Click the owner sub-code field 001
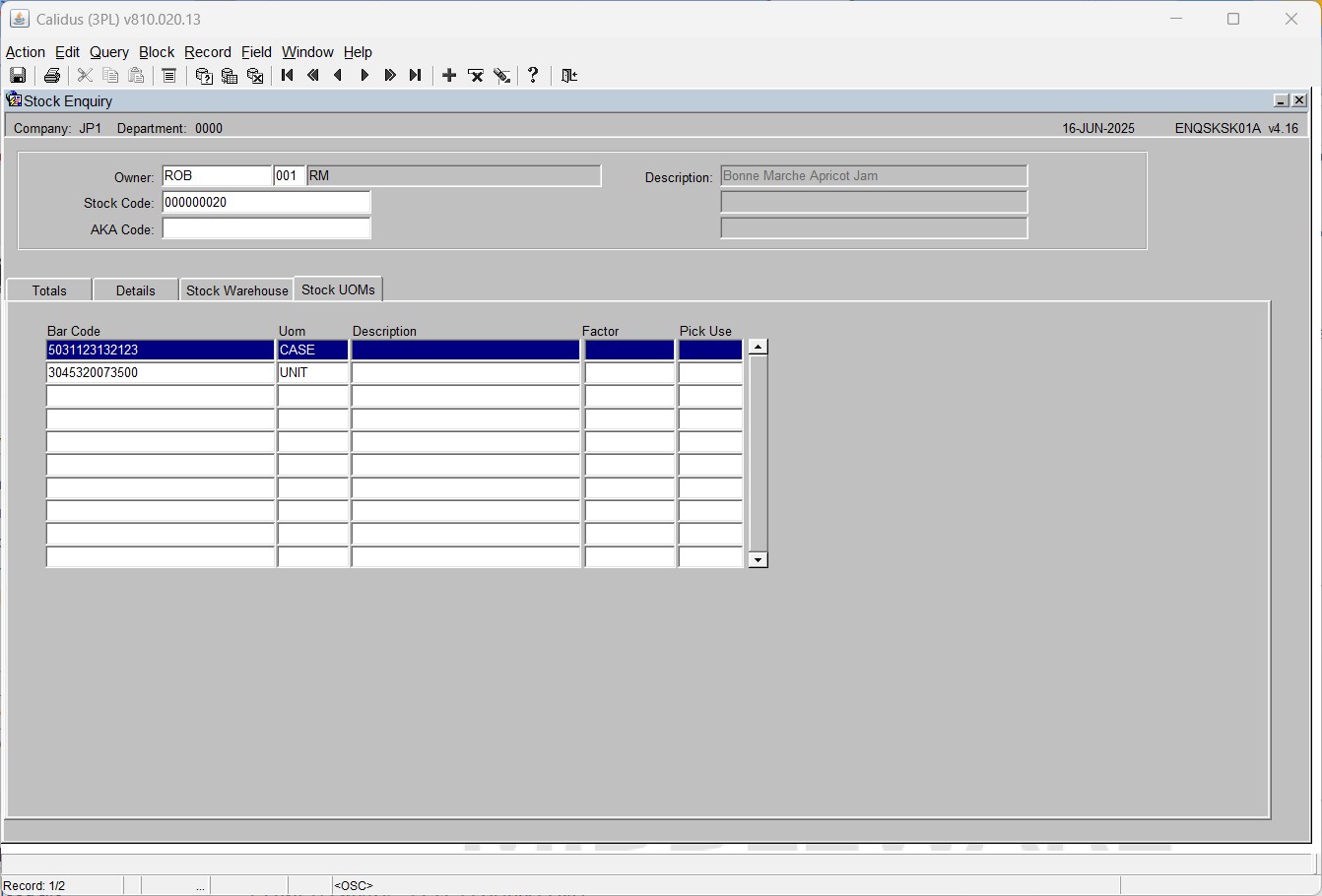The height and width of the screenshot is (896, 1322). pyautogui.click(x=290, y=176)
